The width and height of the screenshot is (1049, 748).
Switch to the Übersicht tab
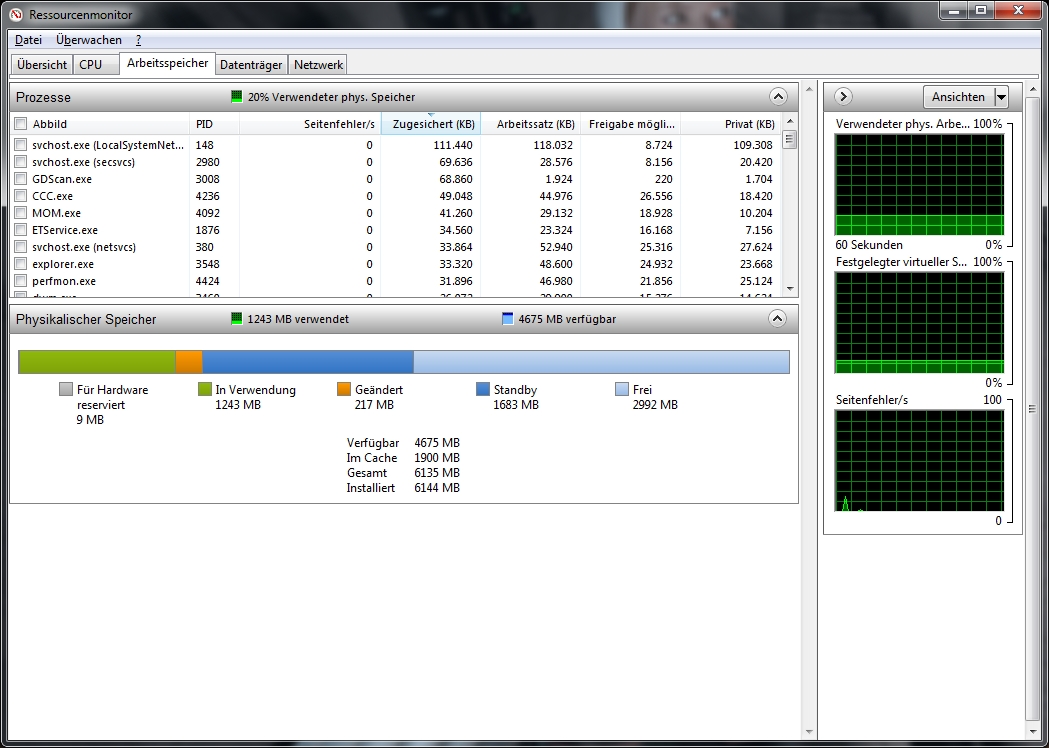pyautogui.click(x=42, y=65)
